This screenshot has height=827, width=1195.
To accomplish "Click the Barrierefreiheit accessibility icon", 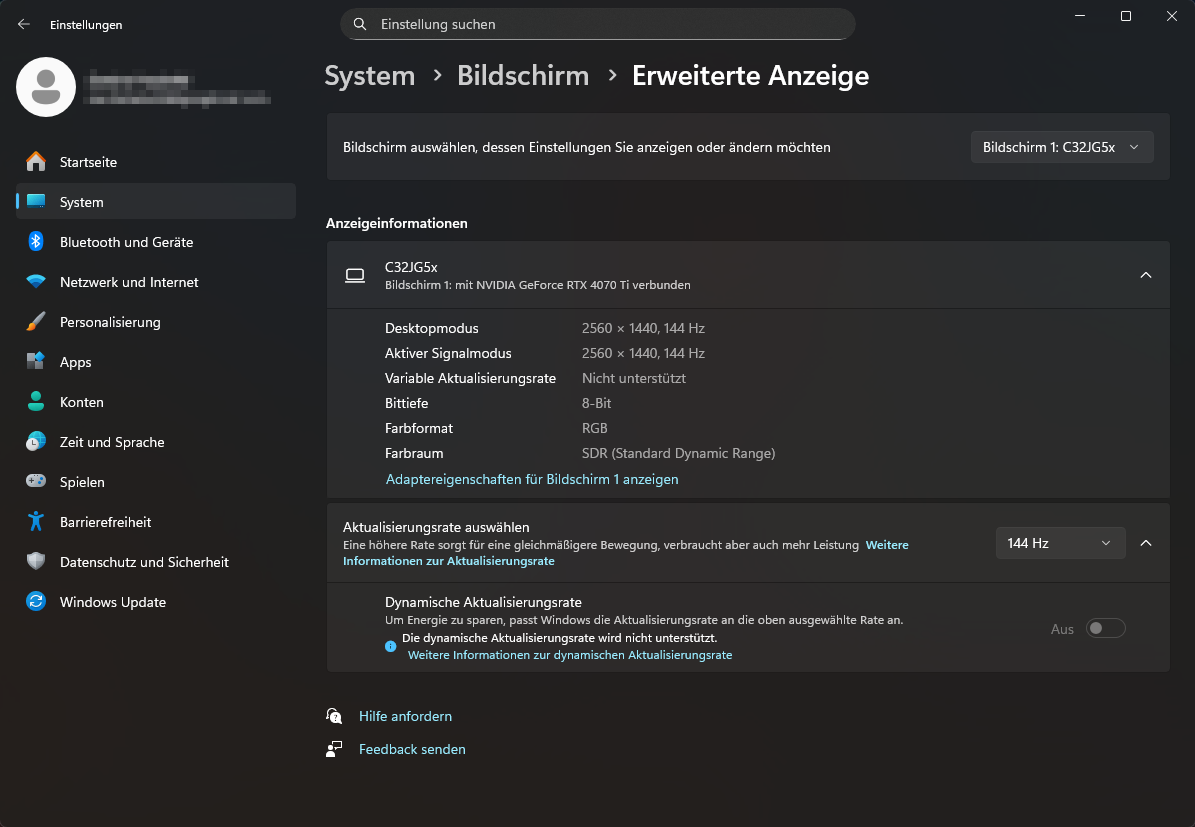I will (x=36, y=522).
